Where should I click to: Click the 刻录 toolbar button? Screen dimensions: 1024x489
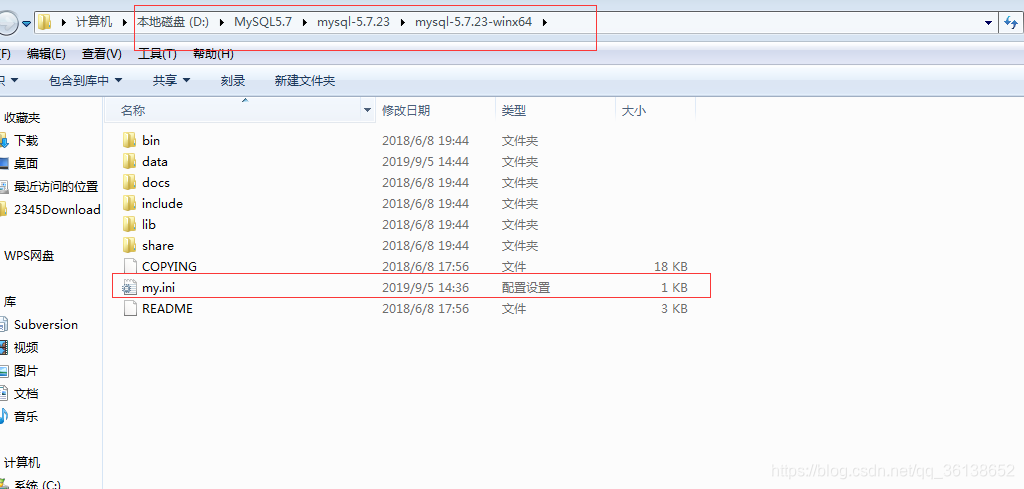point(233,80)
